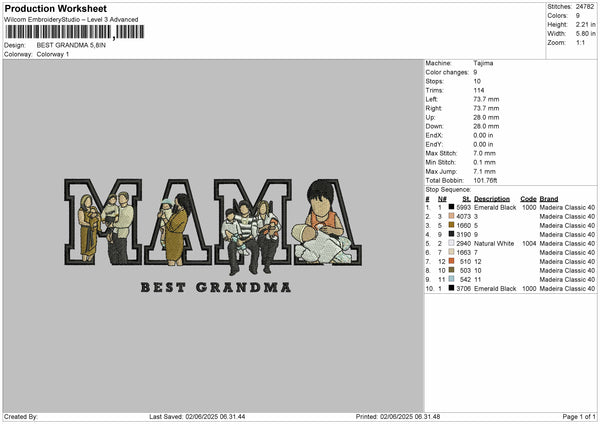The width and height of the screenshot is (600, 424).
Task: Click the Max Stitch value '7.0 mm'
Action: click(x=484, y=153)
